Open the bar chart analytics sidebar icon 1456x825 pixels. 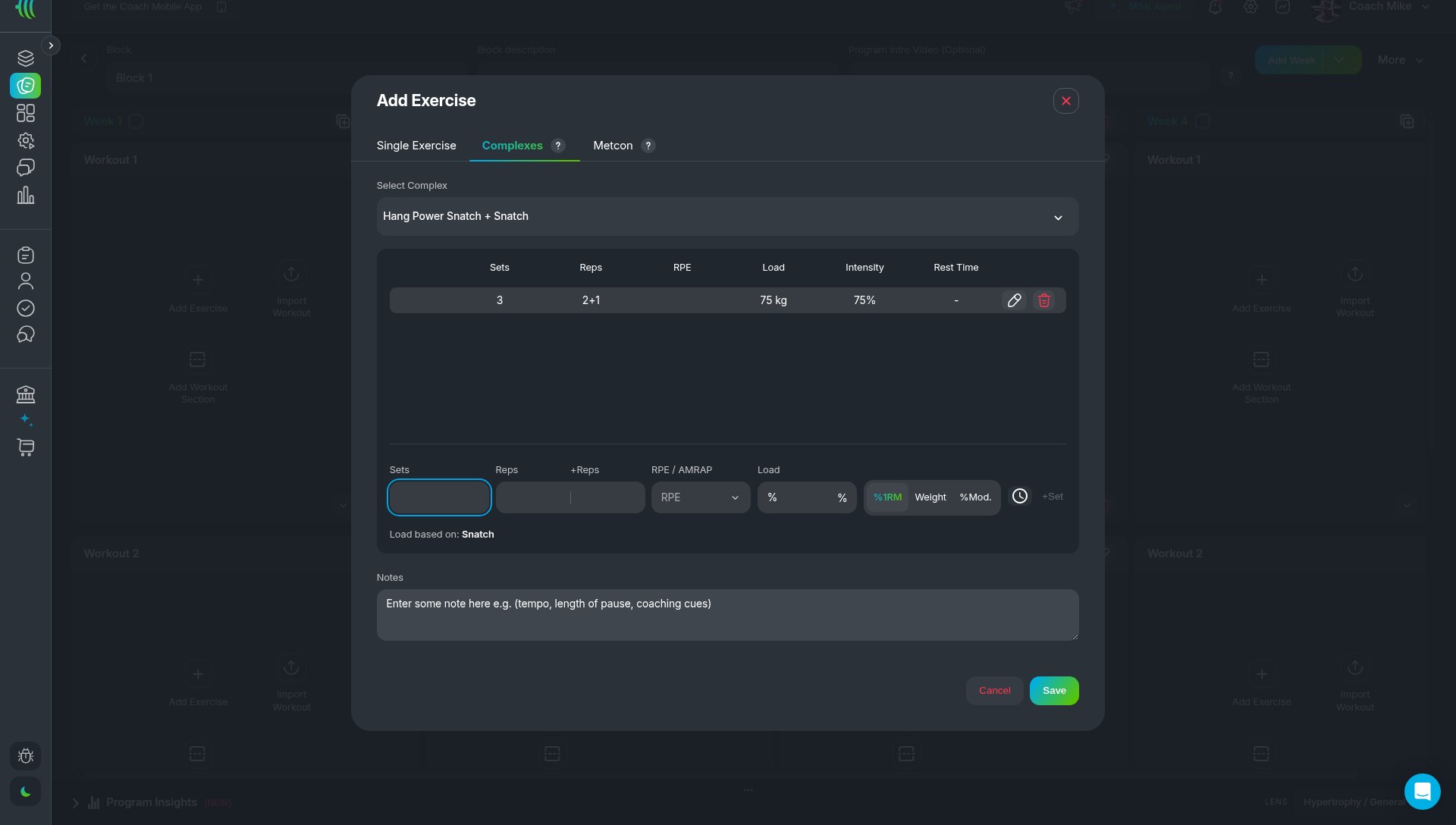[26, 195]
